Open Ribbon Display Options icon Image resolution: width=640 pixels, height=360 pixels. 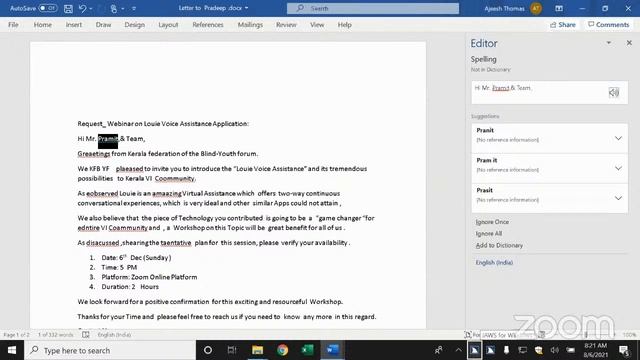click(559, 8)
